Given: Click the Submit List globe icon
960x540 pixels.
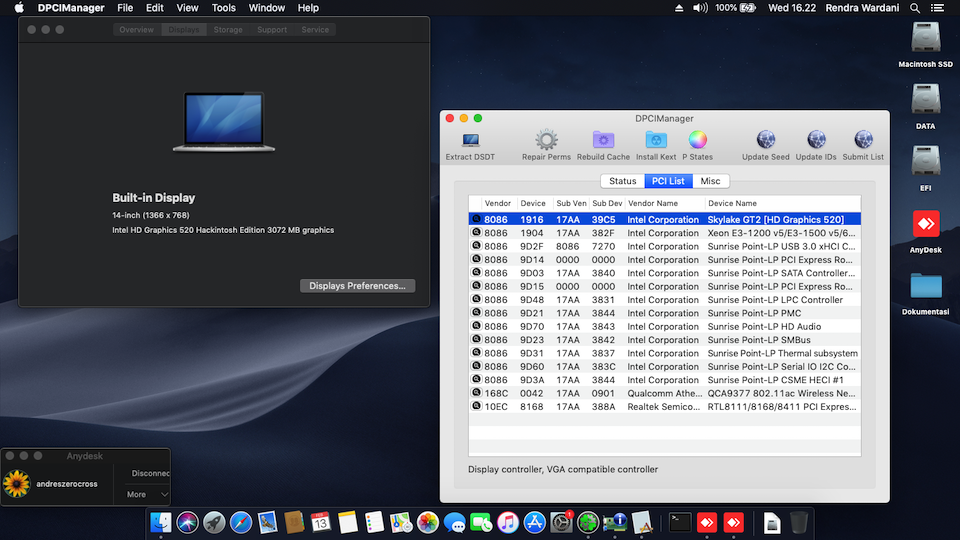Looking at the screenshot, I should pyautogui.click(x=863, y=140).
